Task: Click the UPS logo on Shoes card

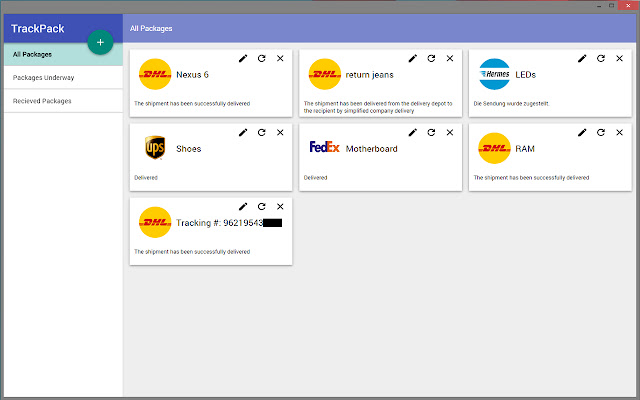Action: tap(155, 147)
